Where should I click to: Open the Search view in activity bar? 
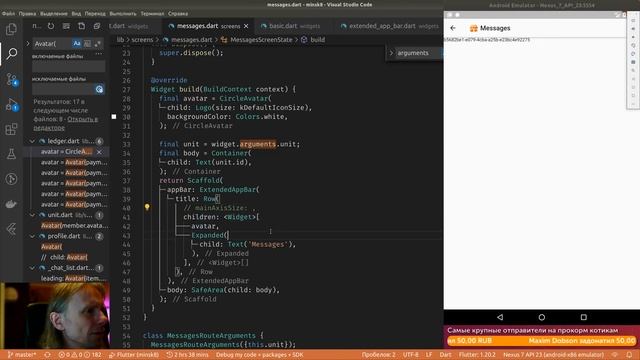11,53
